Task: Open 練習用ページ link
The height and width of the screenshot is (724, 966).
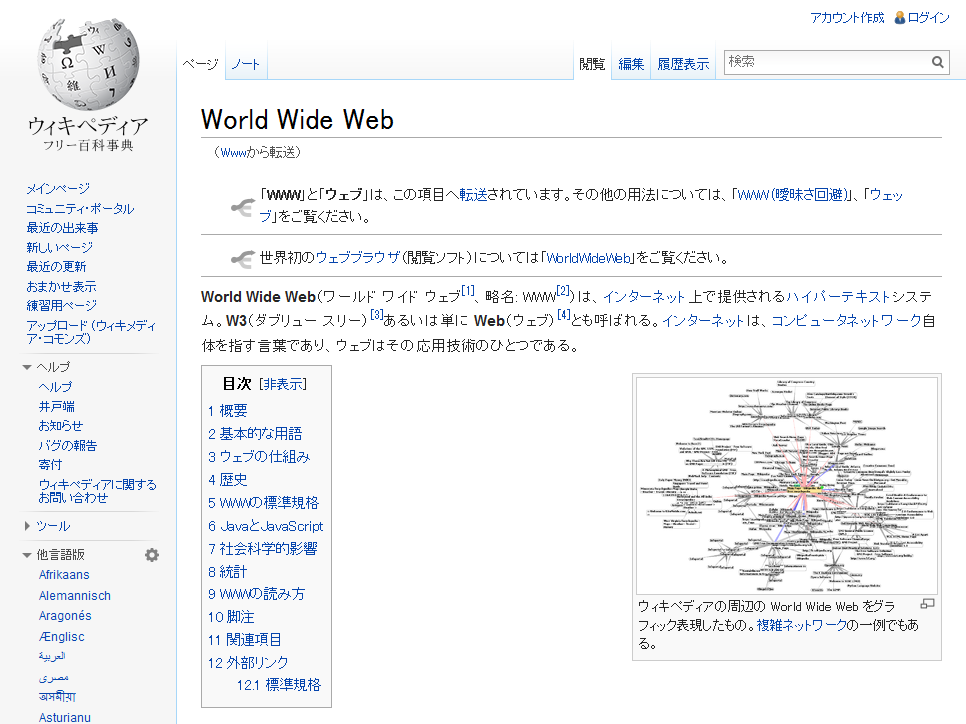Action: [62, 306]
